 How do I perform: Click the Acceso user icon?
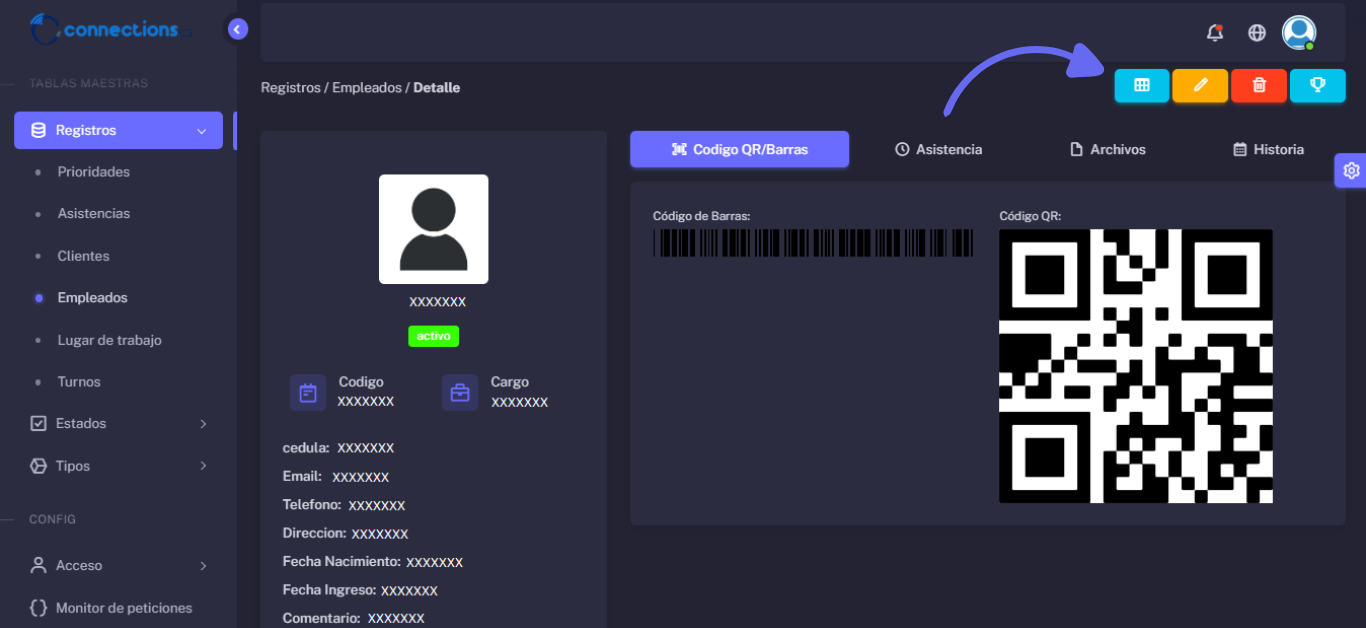38,565
